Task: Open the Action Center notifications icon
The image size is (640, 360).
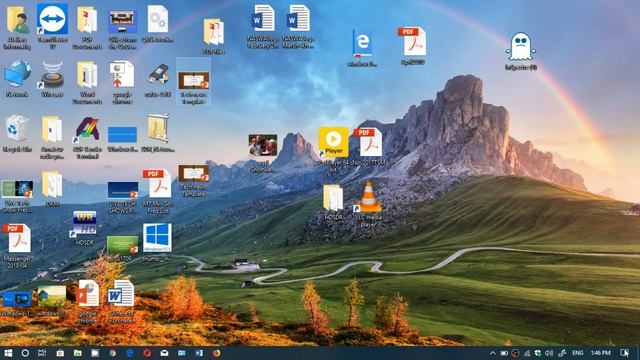Action: 624,353
